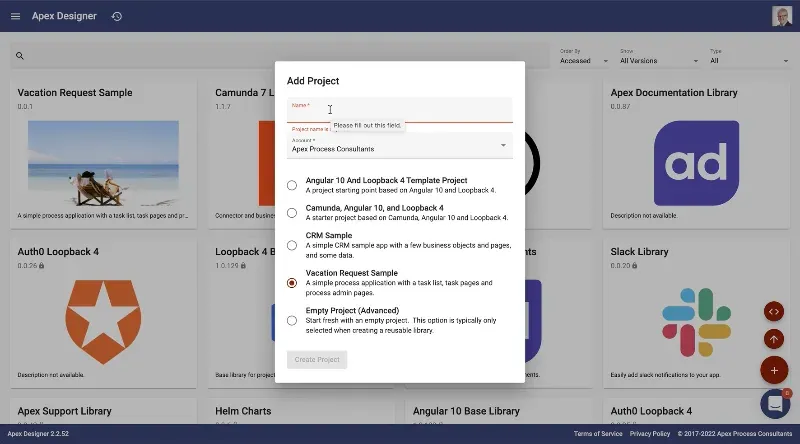Click the Slack Library logo

(x=696, y=322)
